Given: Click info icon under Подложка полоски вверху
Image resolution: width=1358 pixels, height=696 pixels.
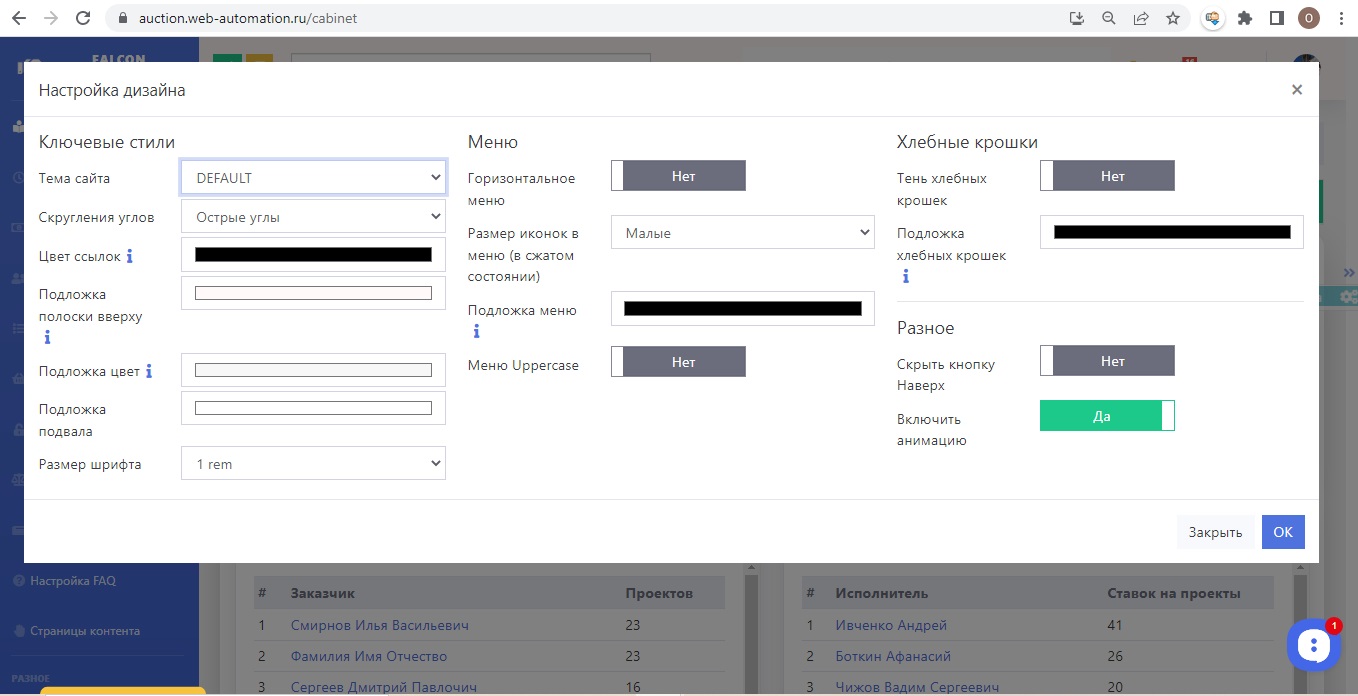Looking at the screenshot, I should coord(47,337).
